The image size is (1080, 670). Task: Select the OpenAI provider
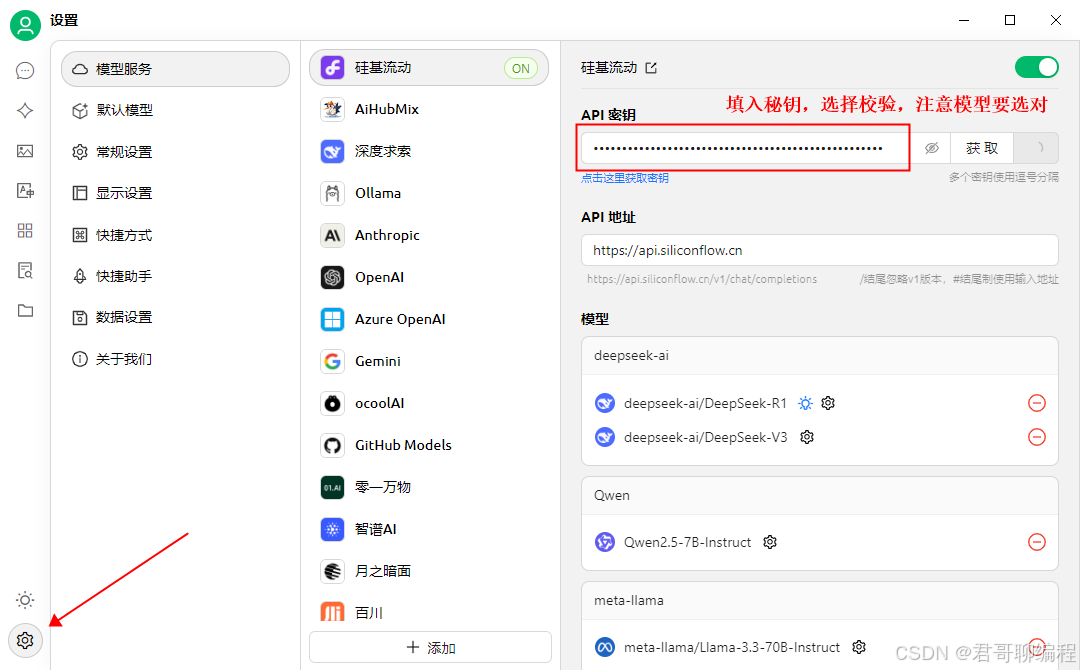429,277
